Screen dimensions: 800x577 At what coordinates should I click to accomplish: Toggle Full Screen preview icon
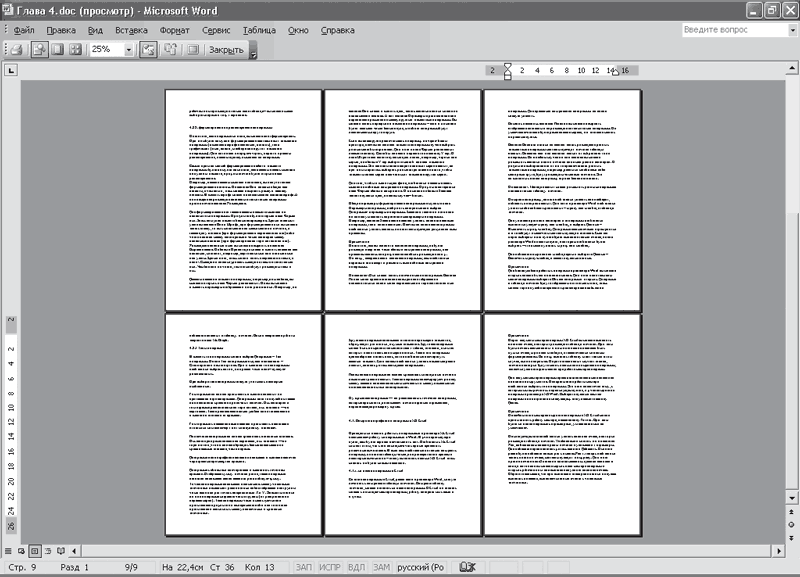(193, 49)
